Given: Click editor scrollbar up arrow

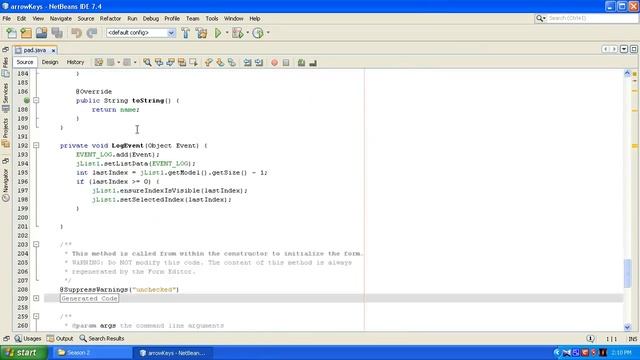Looking at the screenshot, I should (x=627, y=73).
